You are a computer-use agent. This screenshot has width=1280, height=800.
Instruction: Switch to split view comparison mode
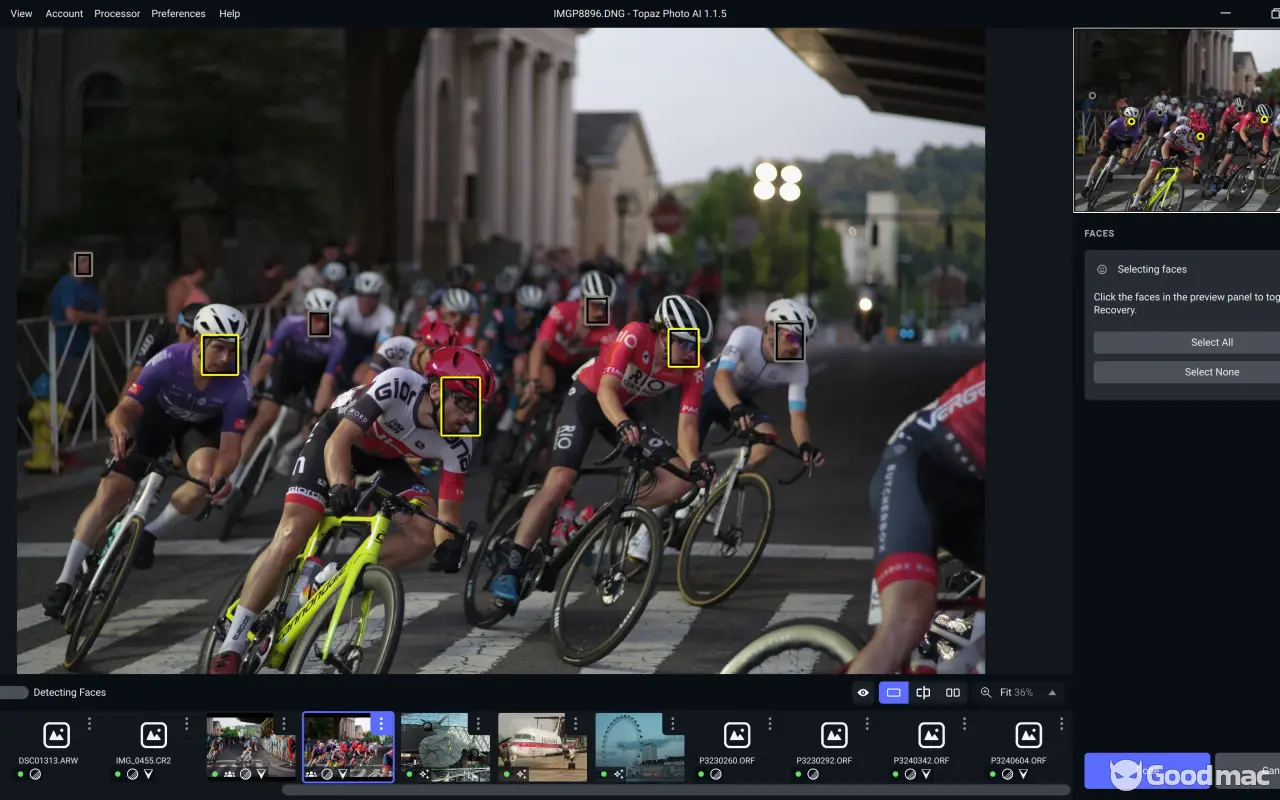point(923,692)
